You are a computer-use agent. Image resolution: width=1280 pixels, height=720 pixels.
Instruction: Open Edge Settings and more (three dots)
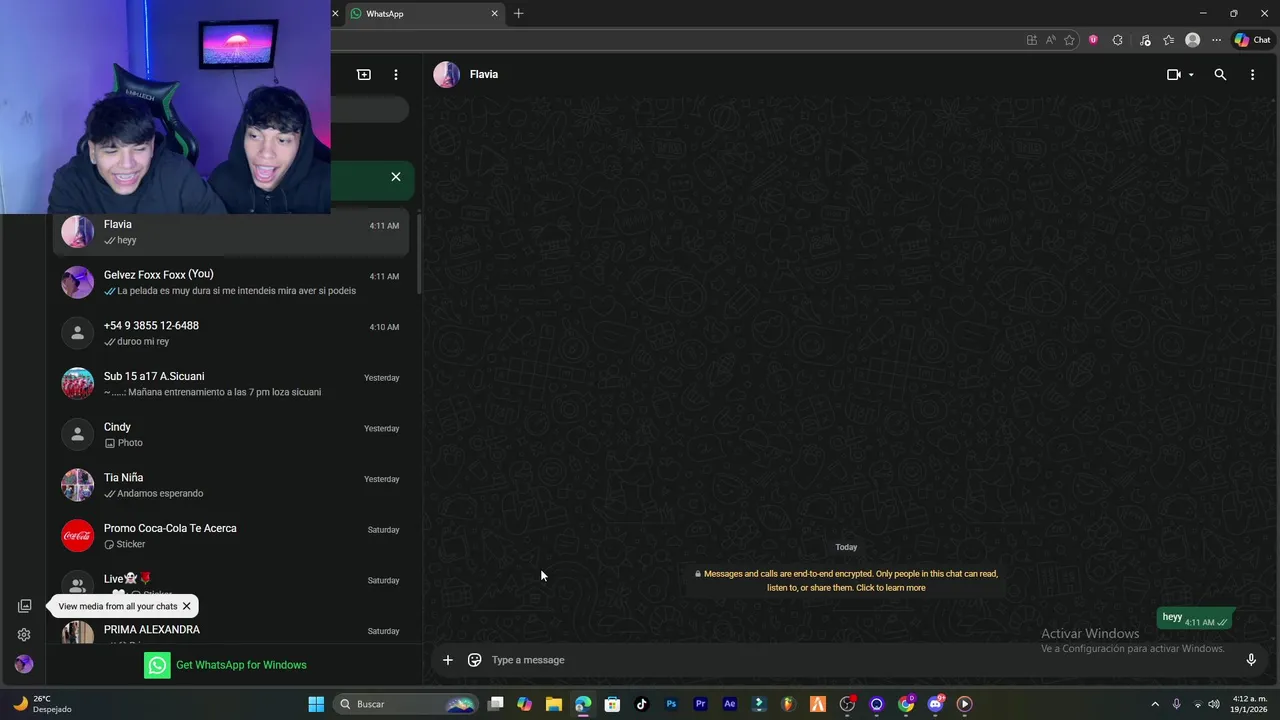click(x=1216, y=40)
